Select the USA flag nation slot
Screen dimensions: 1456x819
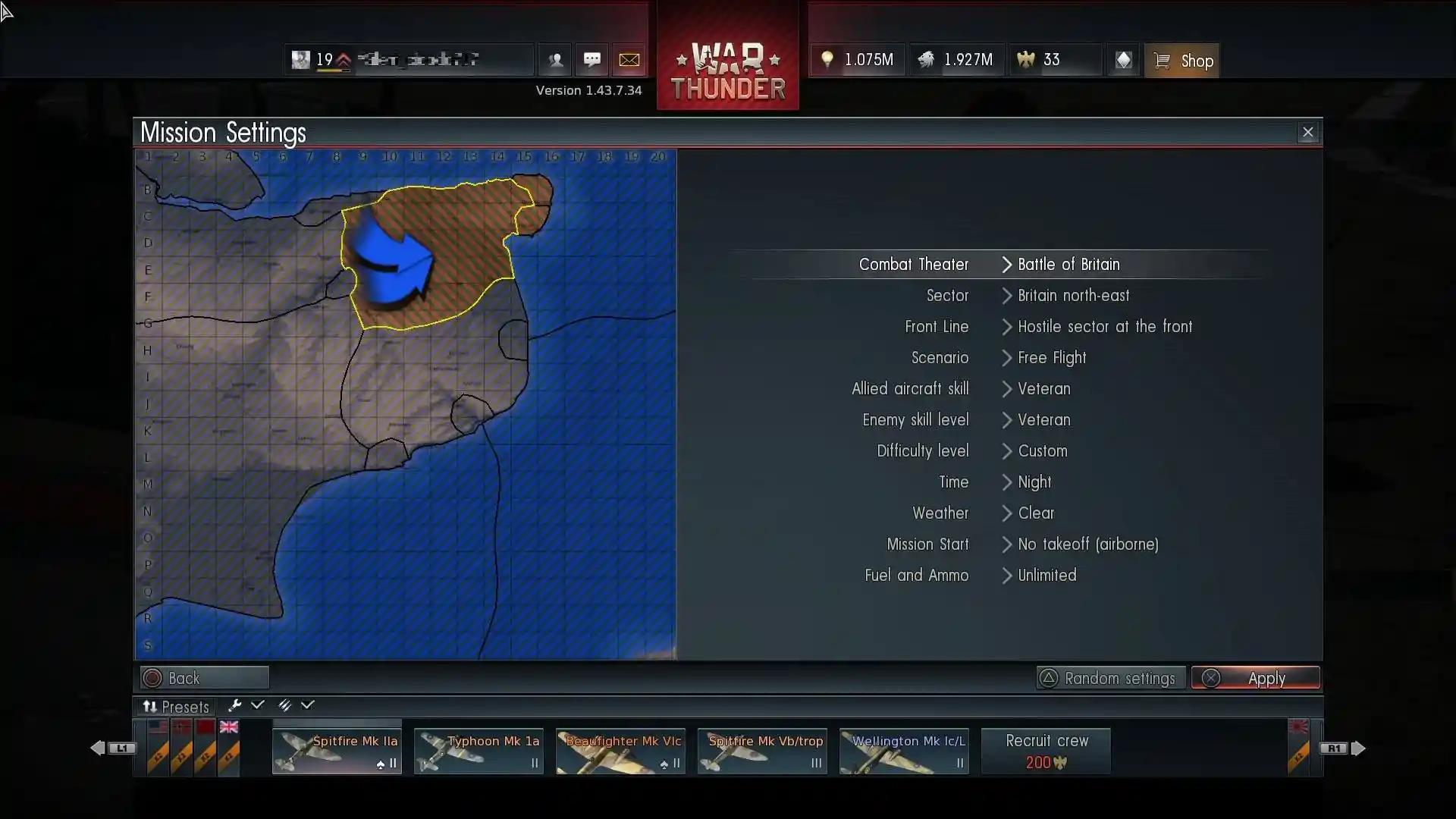158,747
